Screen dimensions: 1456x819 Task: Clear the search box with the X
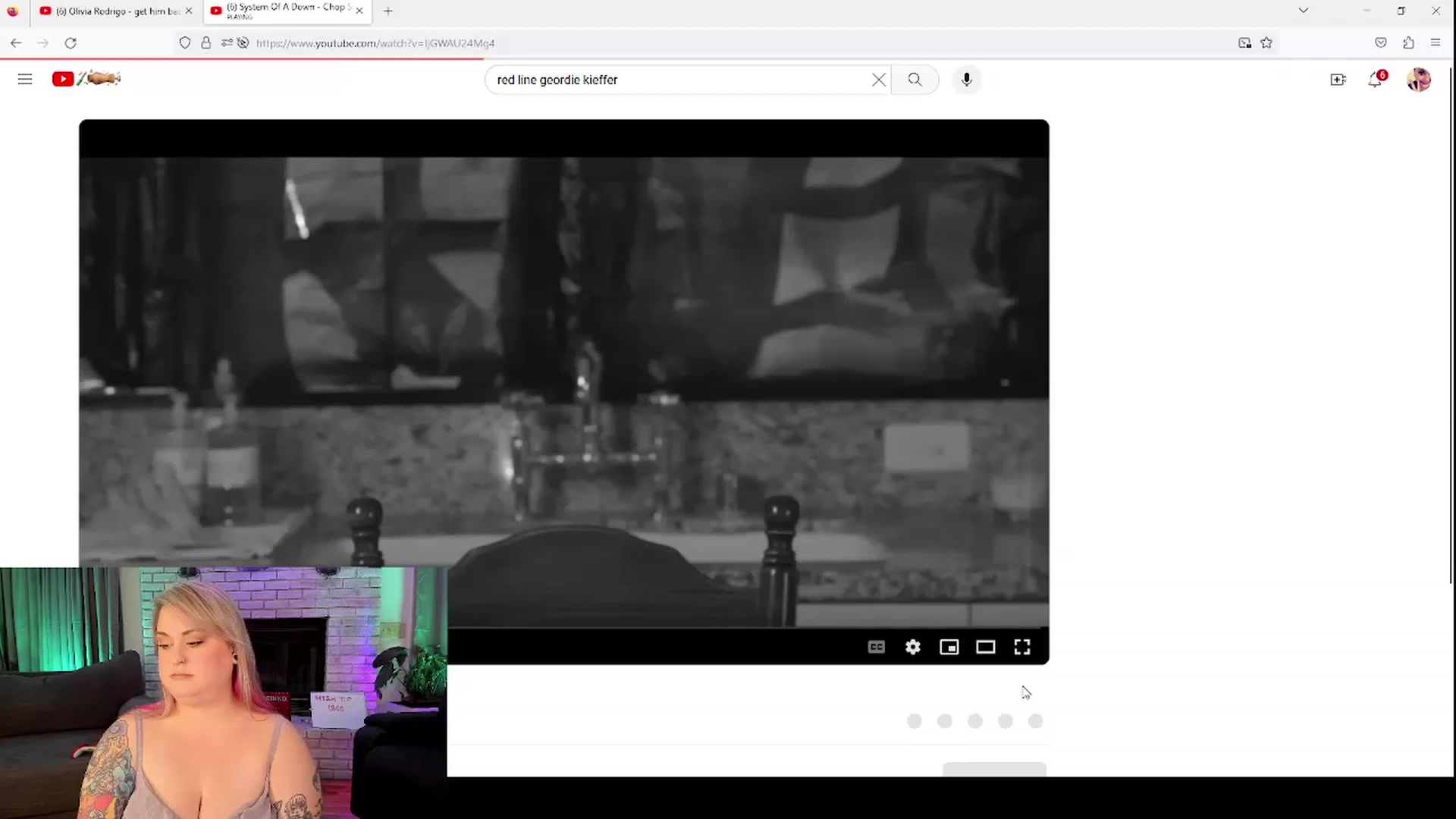pyautogui.click(x=878, y=80)
